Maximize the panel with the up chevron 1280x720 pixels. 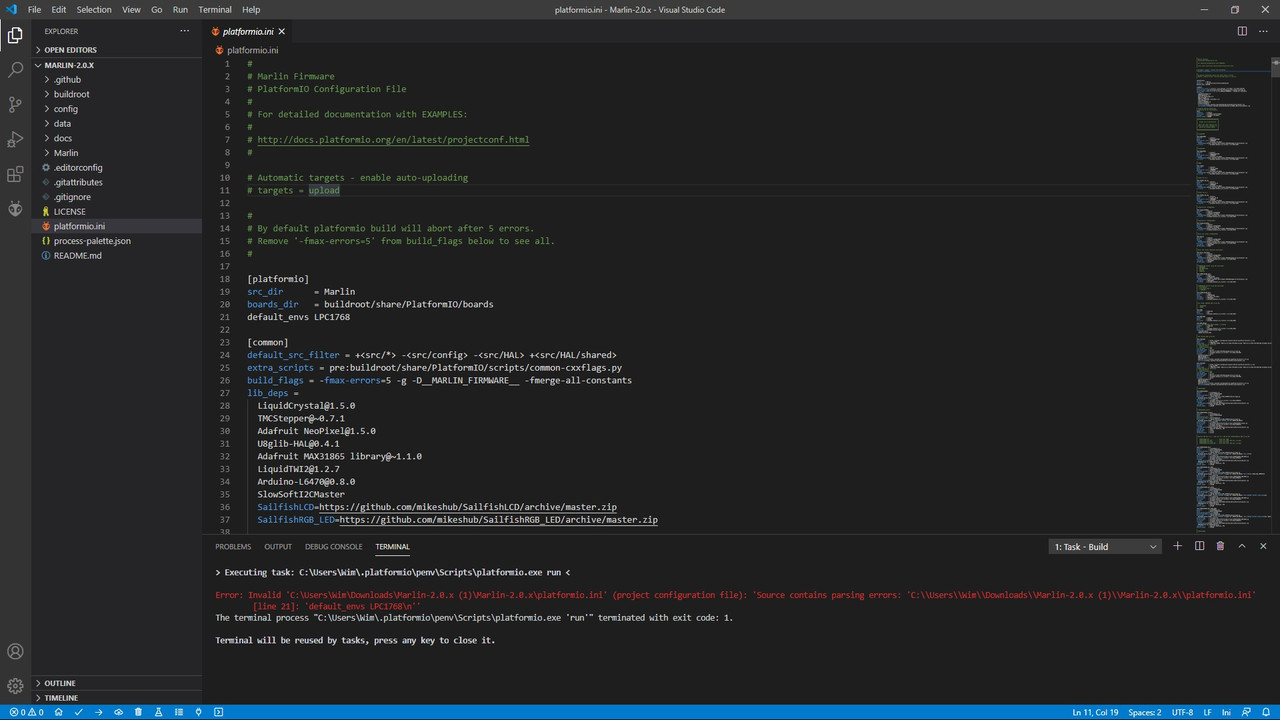[1242, 546]
